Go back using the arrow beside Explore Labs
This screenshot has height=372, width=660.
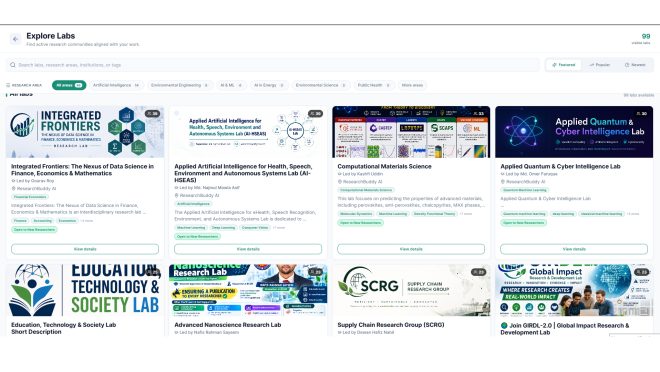pos(16,39)
